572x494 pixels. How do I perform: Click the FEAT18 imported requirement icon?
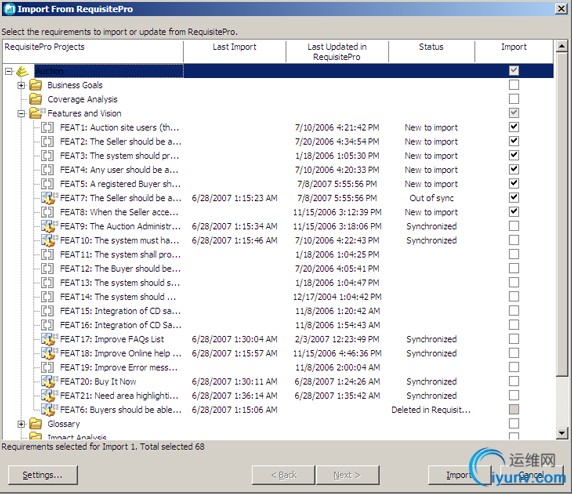(48, 353)
